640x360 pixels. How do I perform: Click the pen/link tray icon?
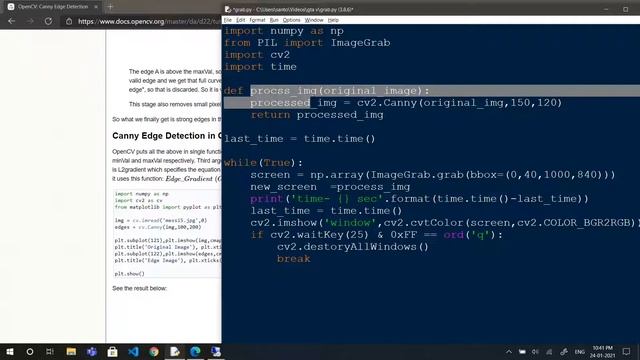tap(564, 351)
